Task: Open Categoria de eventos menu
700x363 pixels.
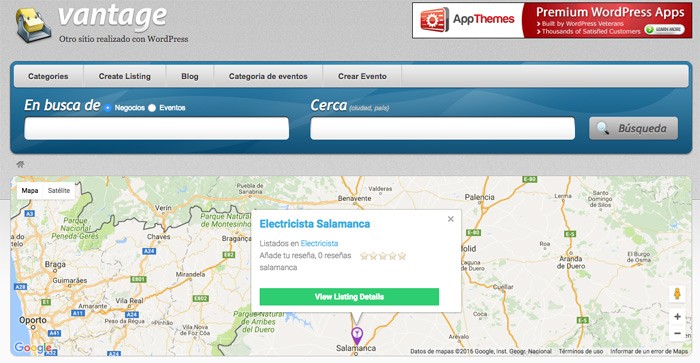Action: tap(268, 76)
